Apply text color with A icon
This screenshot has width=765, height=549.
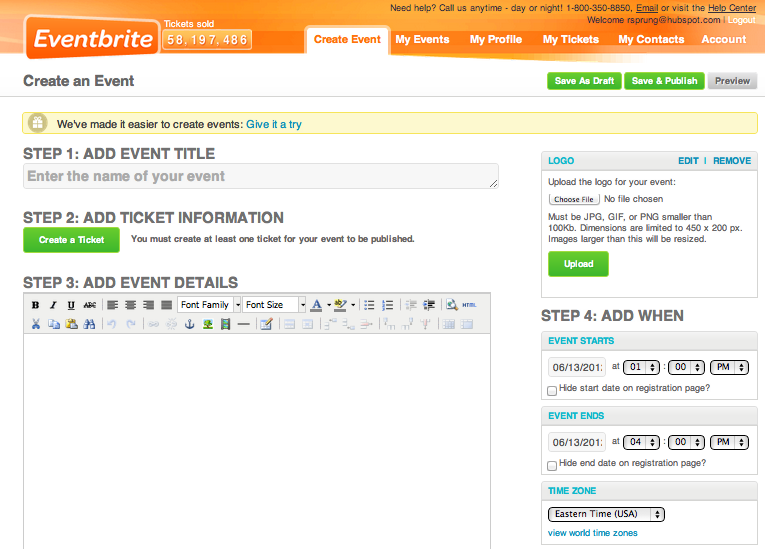pos(316,305)
